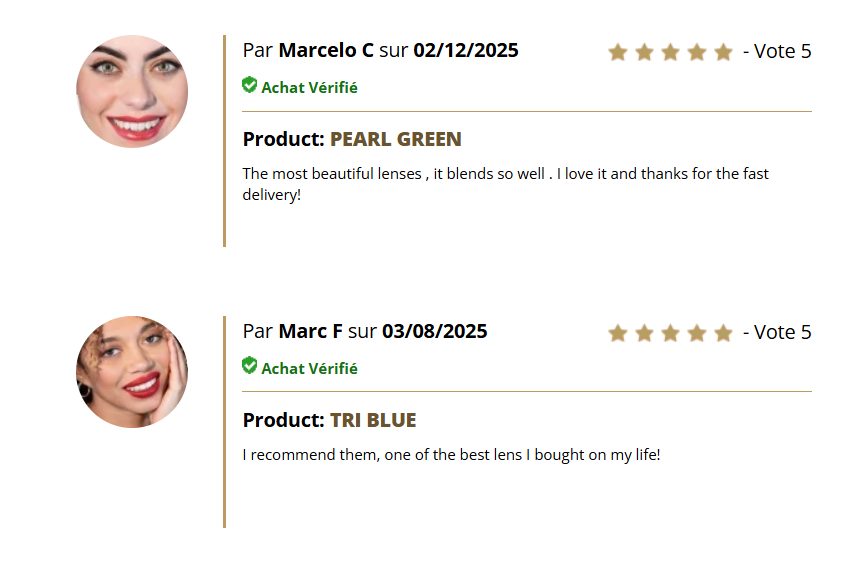
Task: Click third star of Marc F's rating
Action: pos(671,333)
